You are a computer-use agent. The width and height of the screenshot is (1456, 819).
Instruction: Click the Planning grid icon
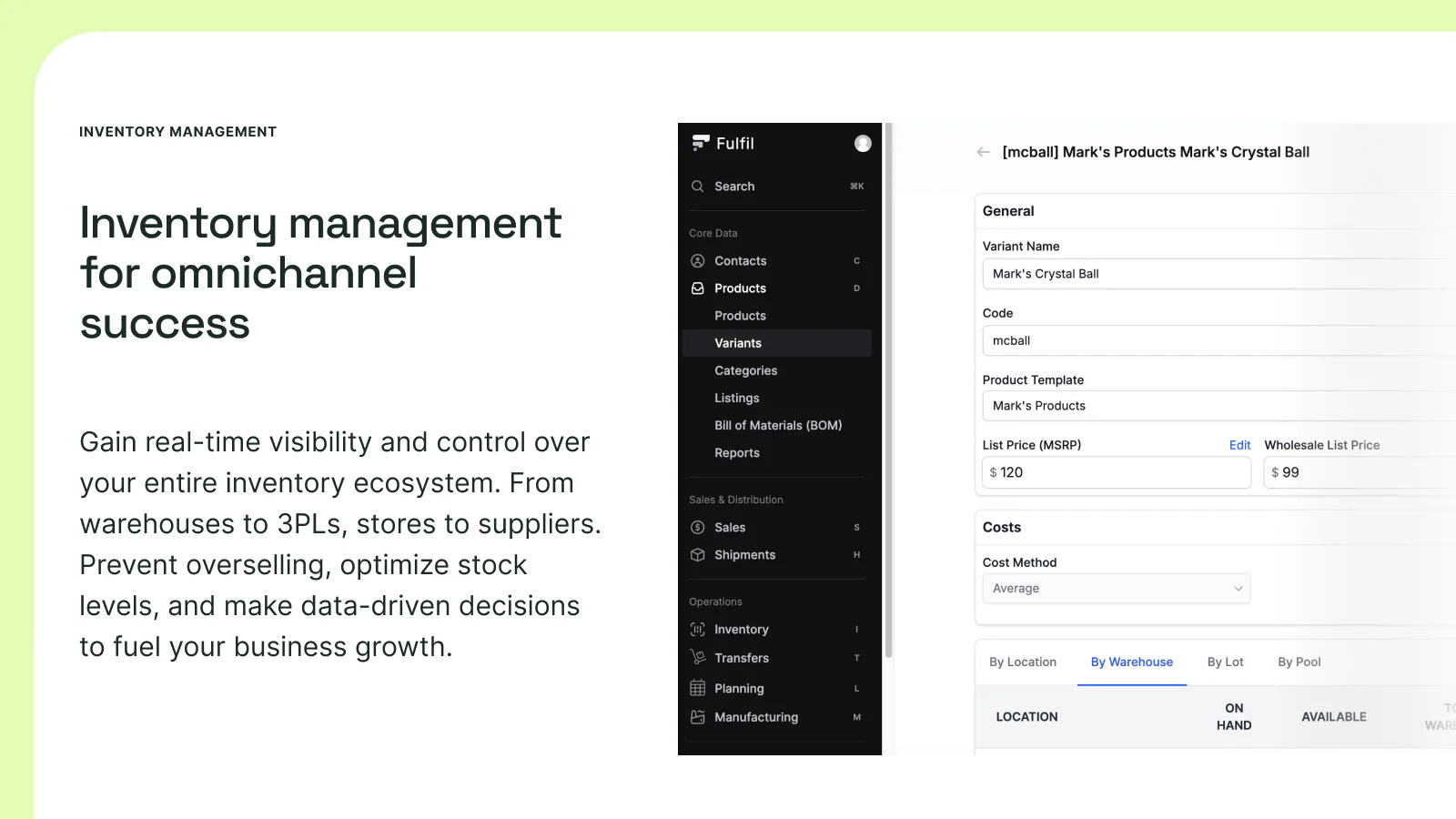[698, 688]
